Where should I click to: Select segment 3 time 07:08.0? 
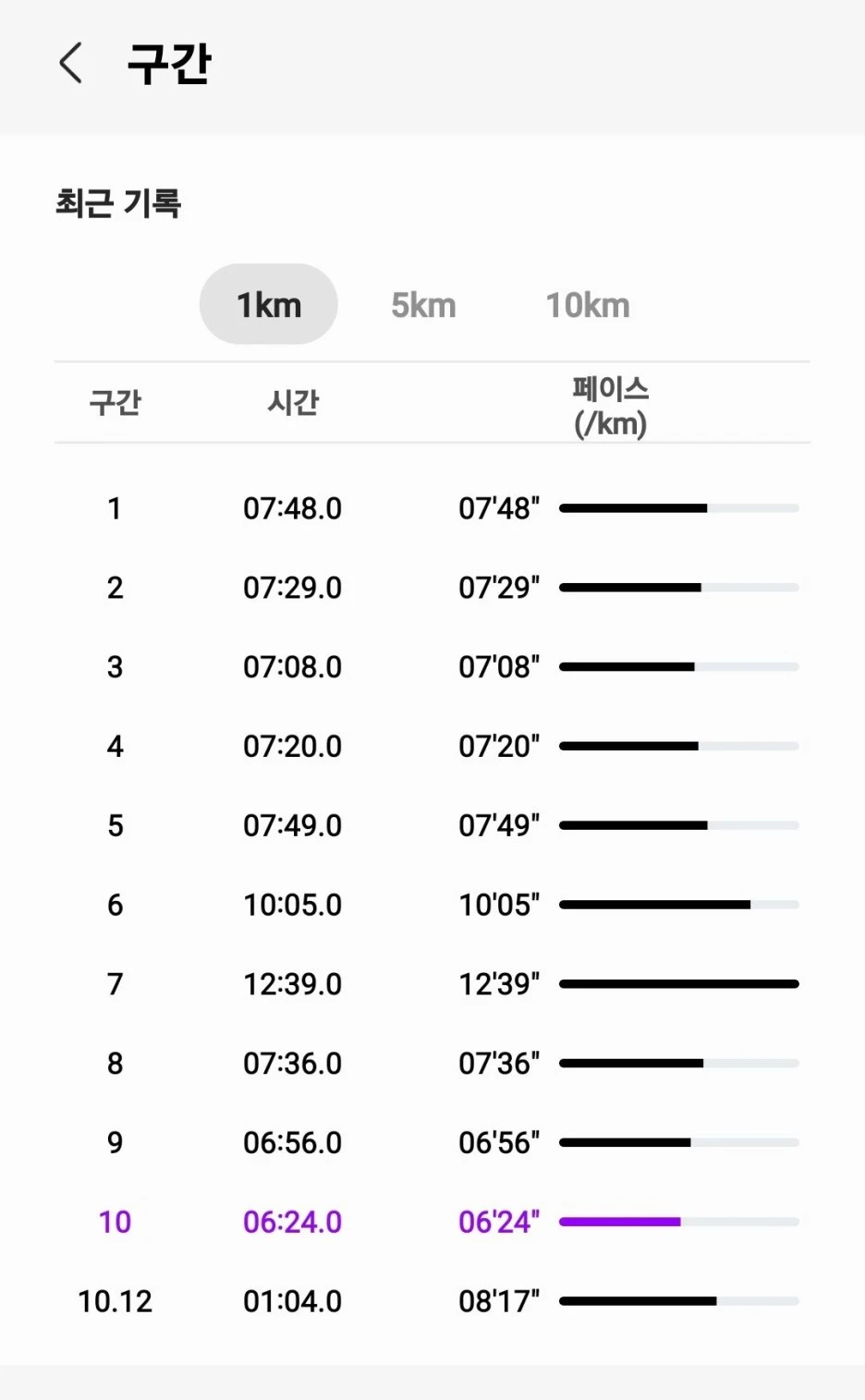pyautogui.click(x=293, y=667)
